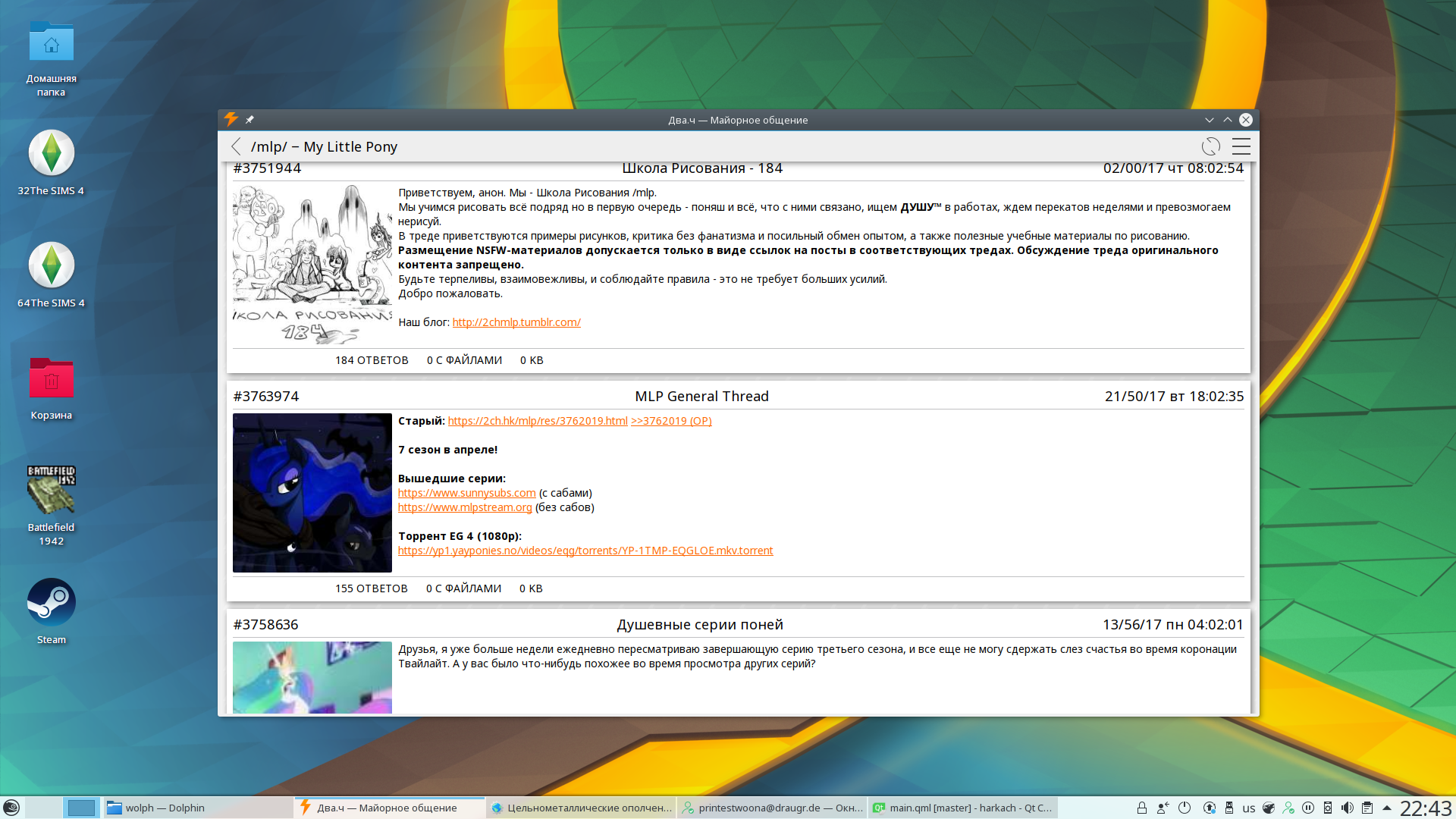Image resolution: width=1456 pixels, height=819 pixels.
Task: Open the volume control in the tray
Action: click(x=1347, y=808)
